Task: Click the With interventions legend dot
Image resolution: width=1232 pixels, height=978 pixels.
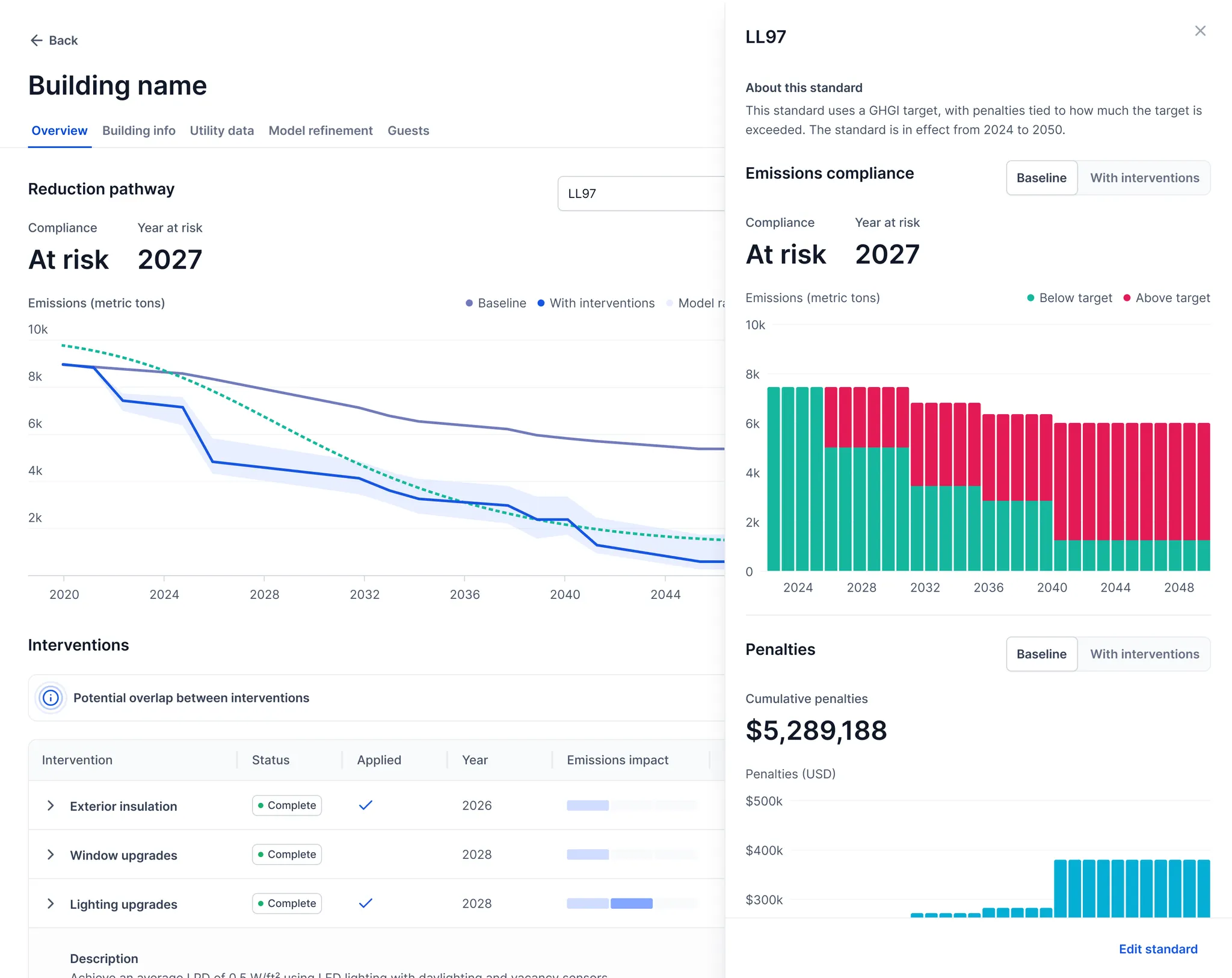Action: point(541,303)
